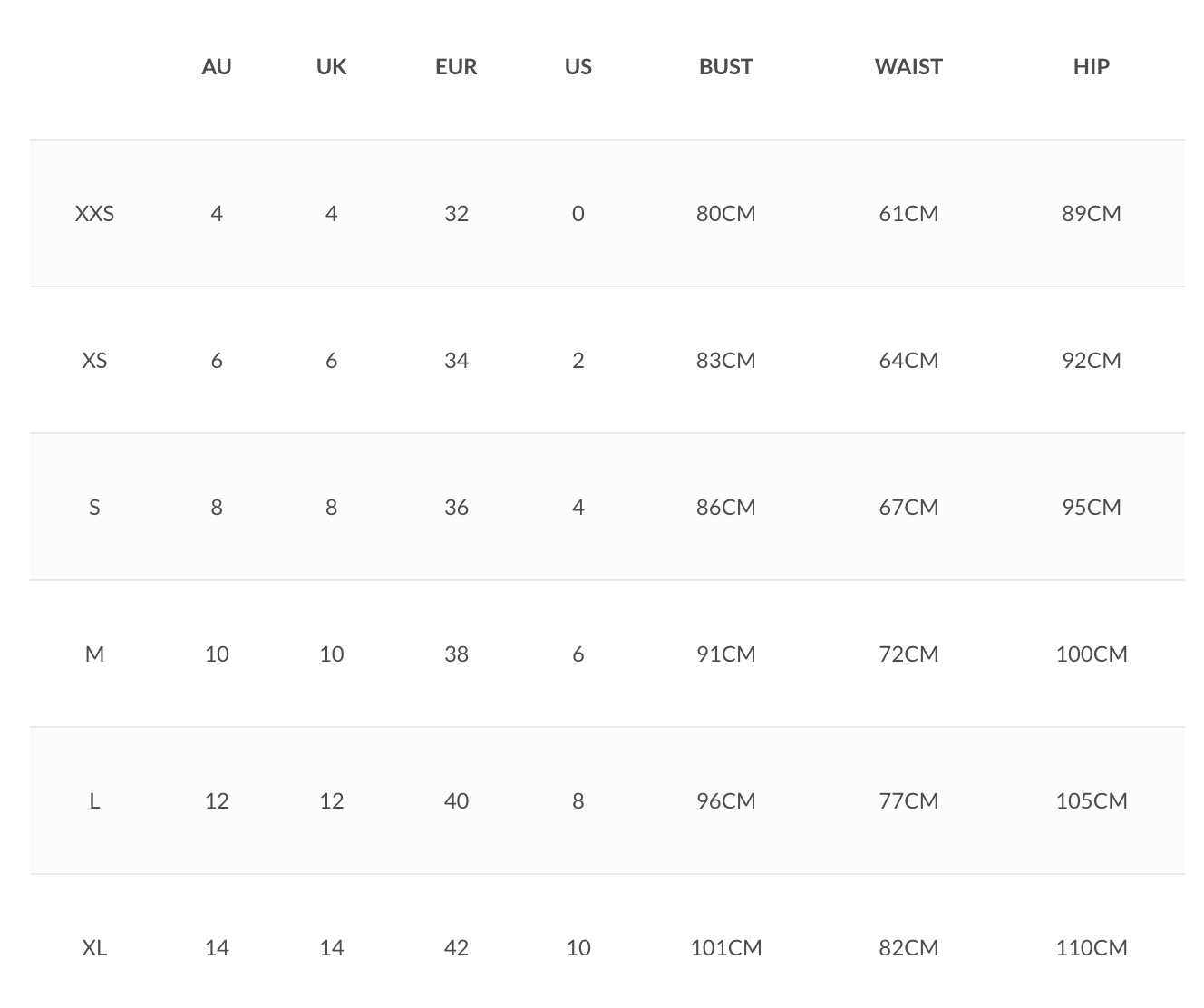The width and height of the screenshot is (1204, 1008).
Task: Click the UK column header
Action: (x=331, y=67)
